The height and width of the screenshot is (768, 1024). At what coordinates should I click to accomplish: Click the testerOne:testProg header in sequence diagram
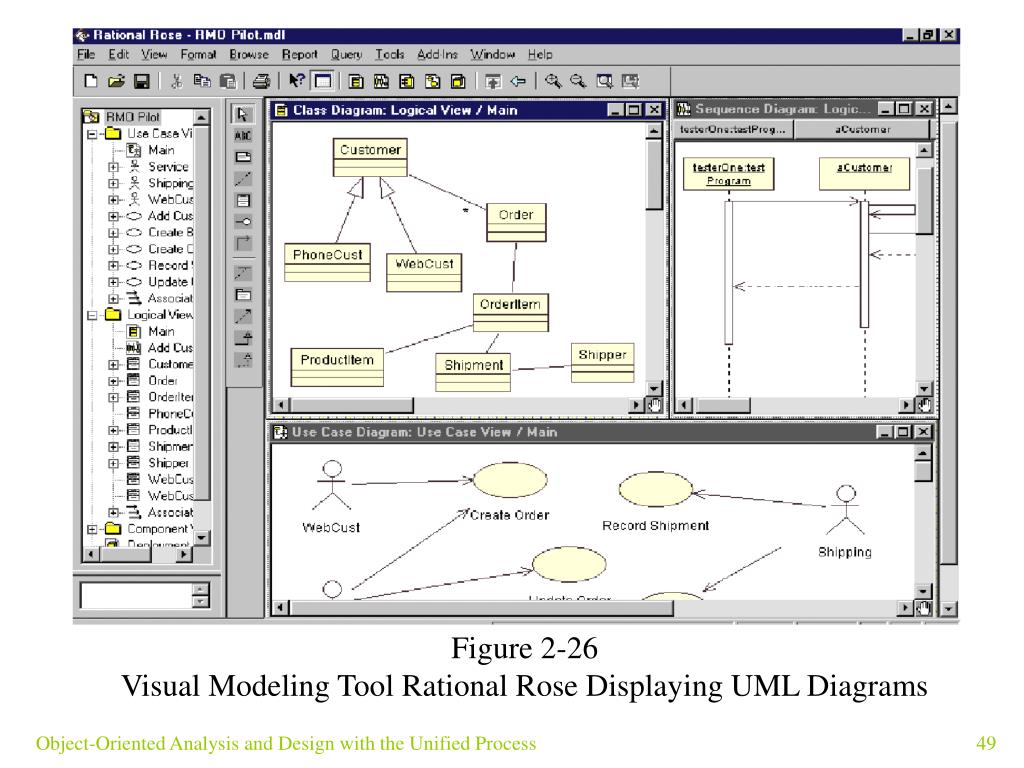pos(733,130)
